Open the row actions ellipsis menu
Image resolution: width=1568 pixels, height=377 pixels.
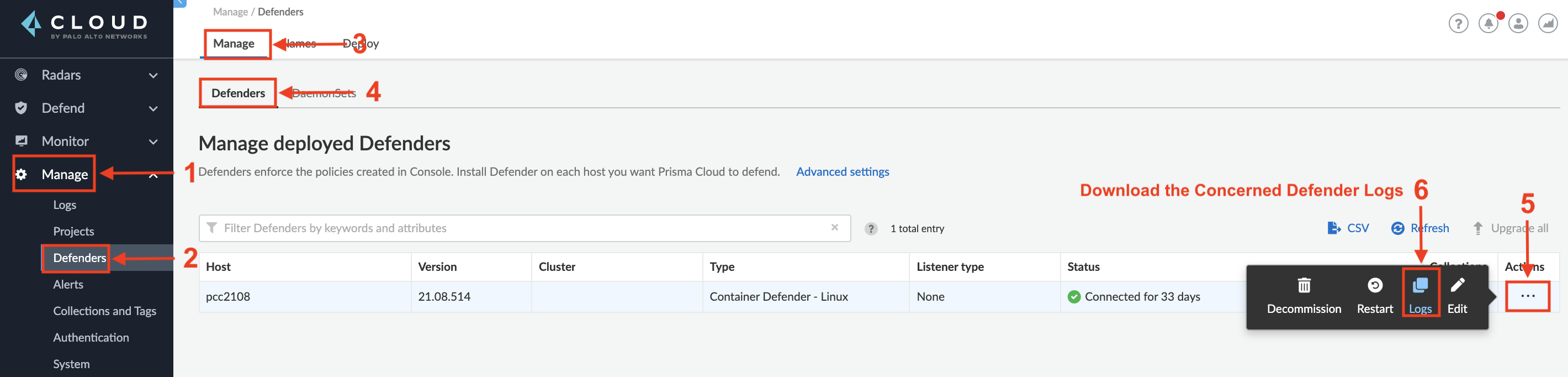click(x=1527, y=297)
